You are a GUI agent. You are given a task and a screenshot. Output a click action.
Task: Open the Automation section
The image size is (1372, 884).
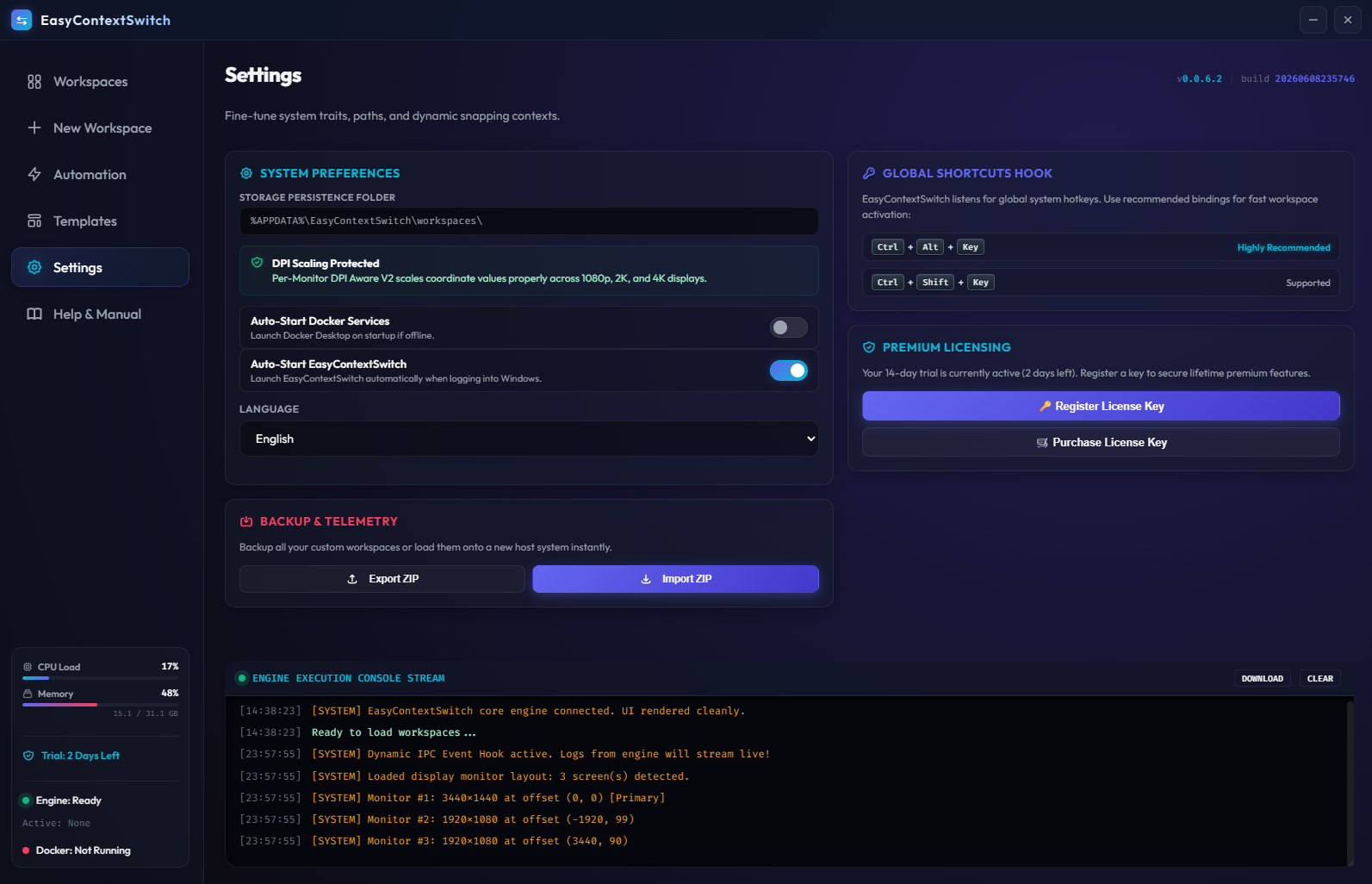click(x=100, y=174)
